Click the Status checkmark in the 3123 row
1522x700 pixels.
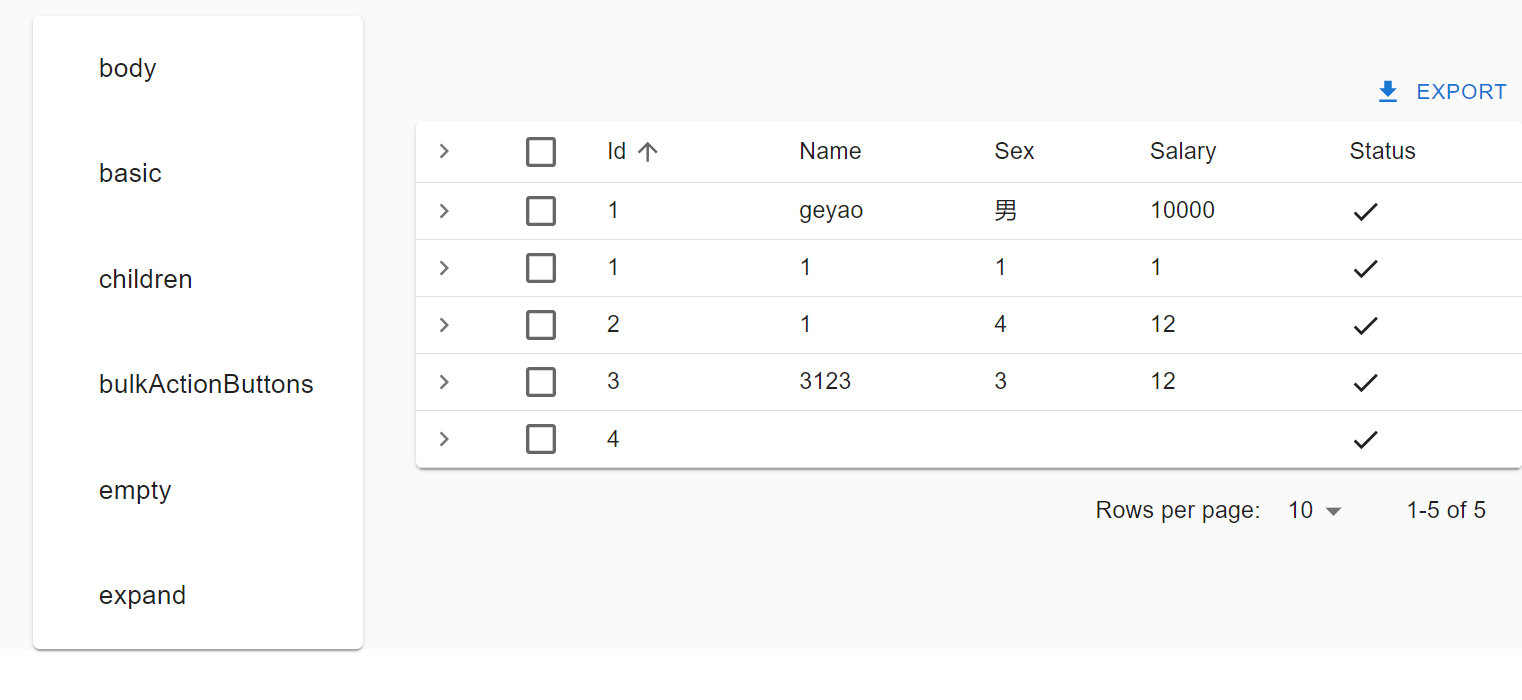point(1365,382)
